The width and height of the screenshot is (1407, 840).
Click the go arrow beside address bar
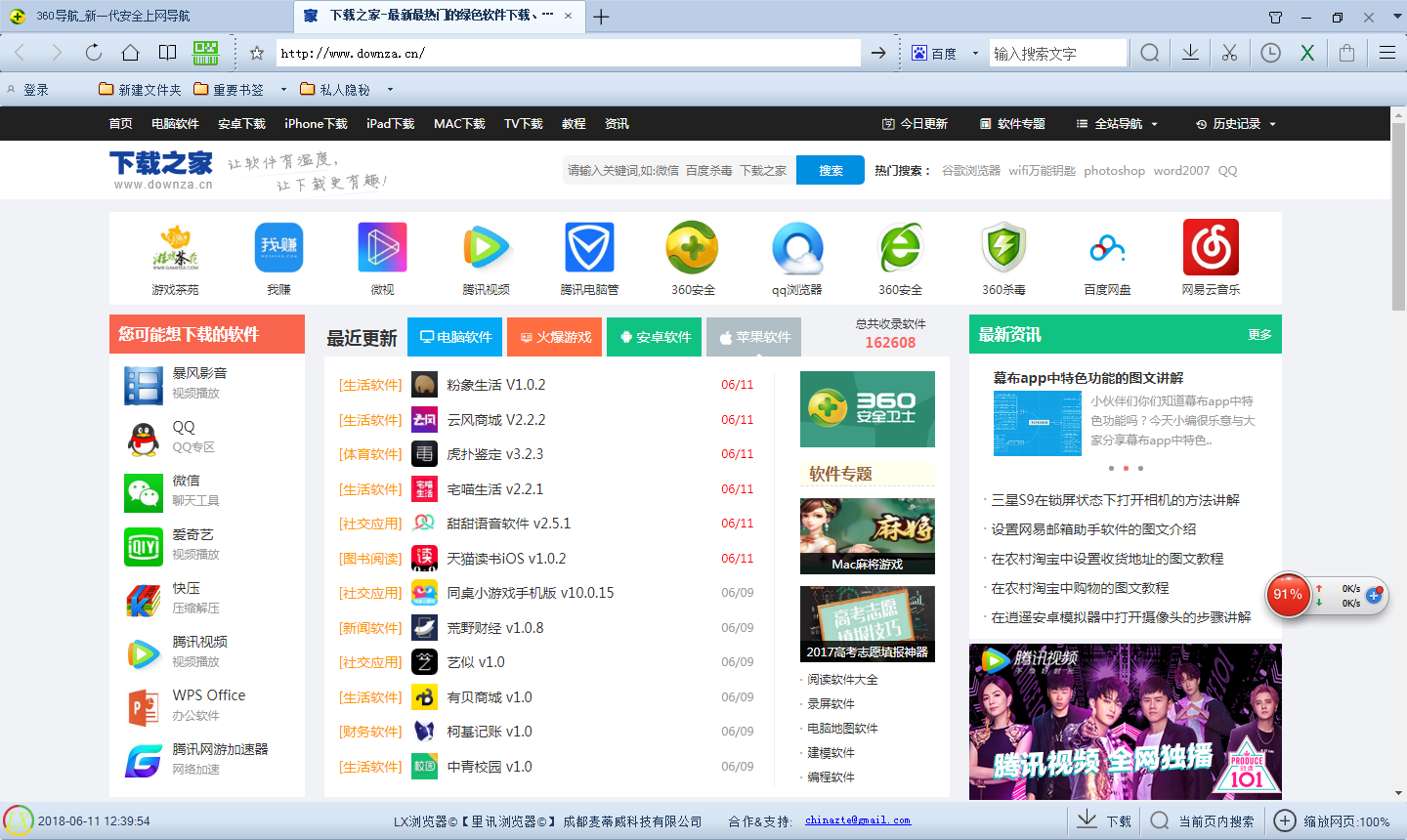point(878,53)
